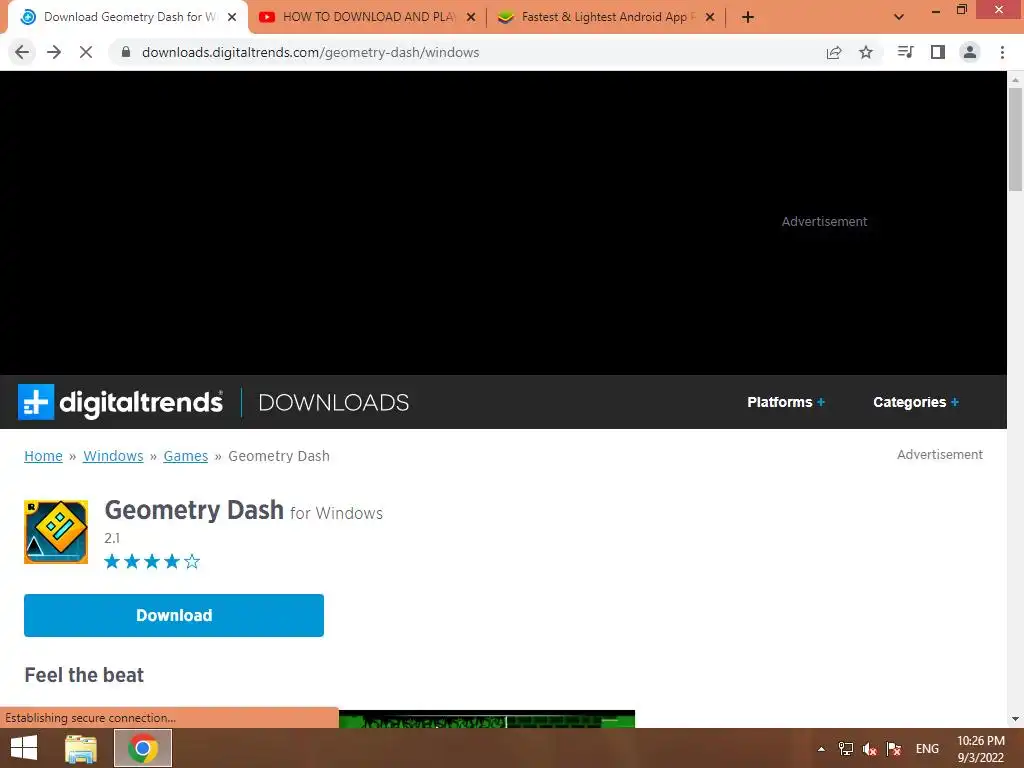Expand the Categories menu
Viewport: 1024px width, 768px height.
pyautogui.click(x=916, y=402)
